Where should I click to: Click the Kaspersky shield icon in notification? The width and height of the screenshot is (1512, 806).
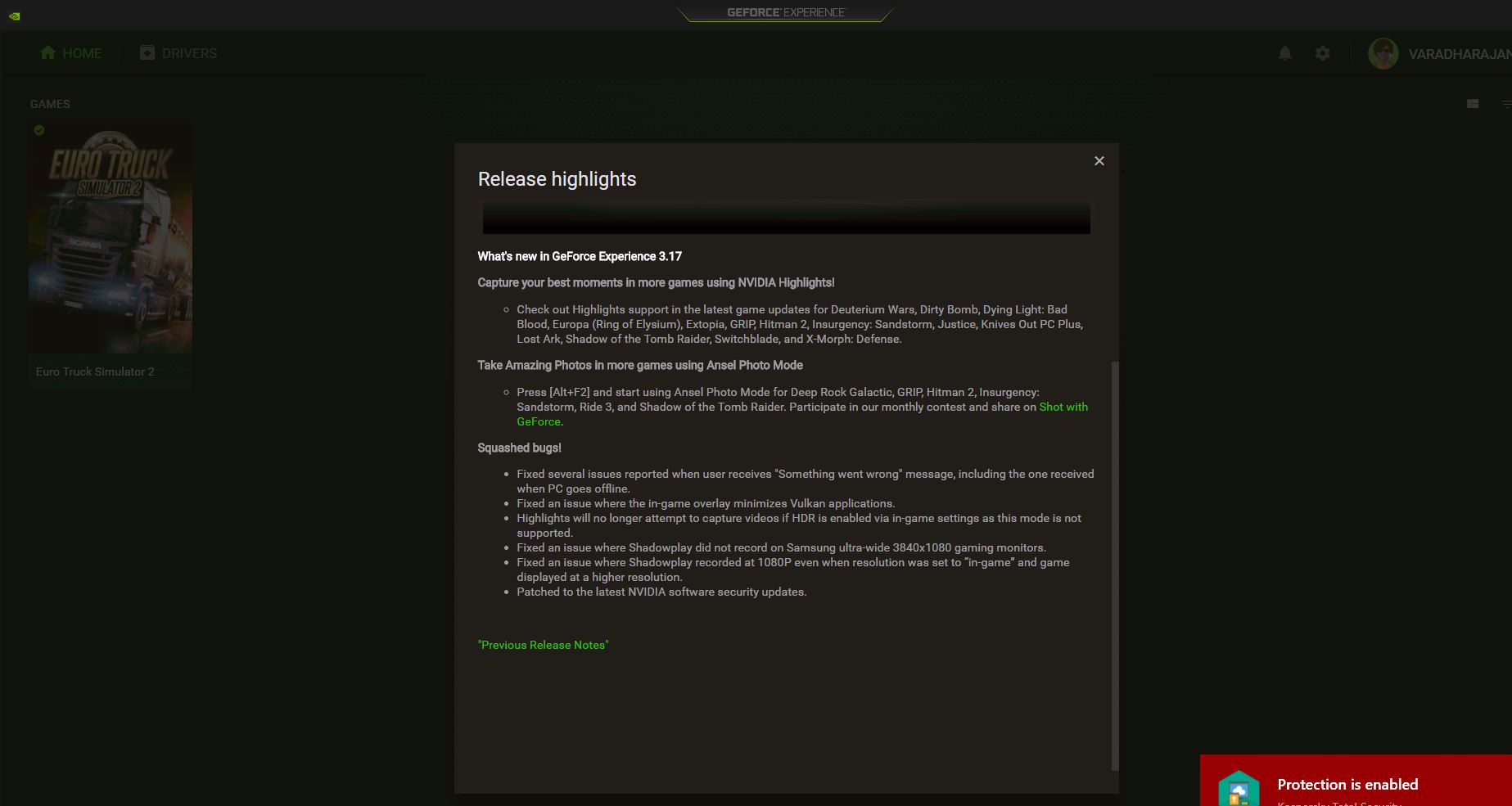point(1239,789)
